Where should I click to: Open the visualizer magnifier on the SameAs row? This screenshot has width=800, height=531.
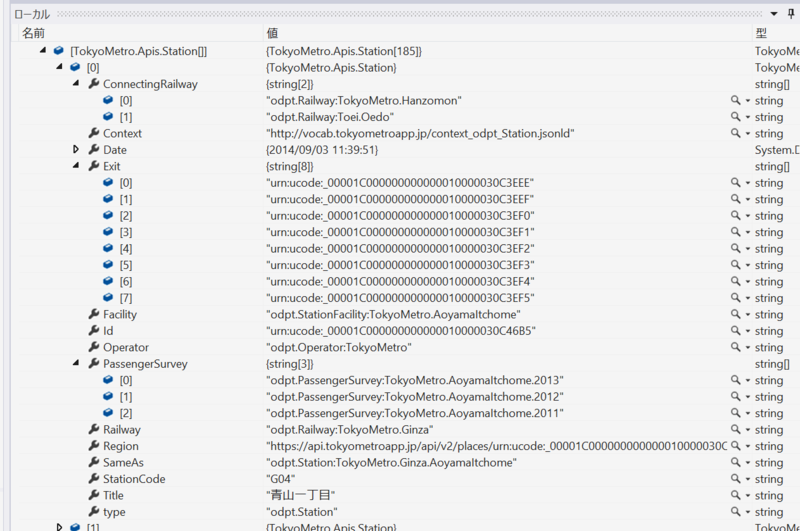pyautogui.click(x=735, y=462)
